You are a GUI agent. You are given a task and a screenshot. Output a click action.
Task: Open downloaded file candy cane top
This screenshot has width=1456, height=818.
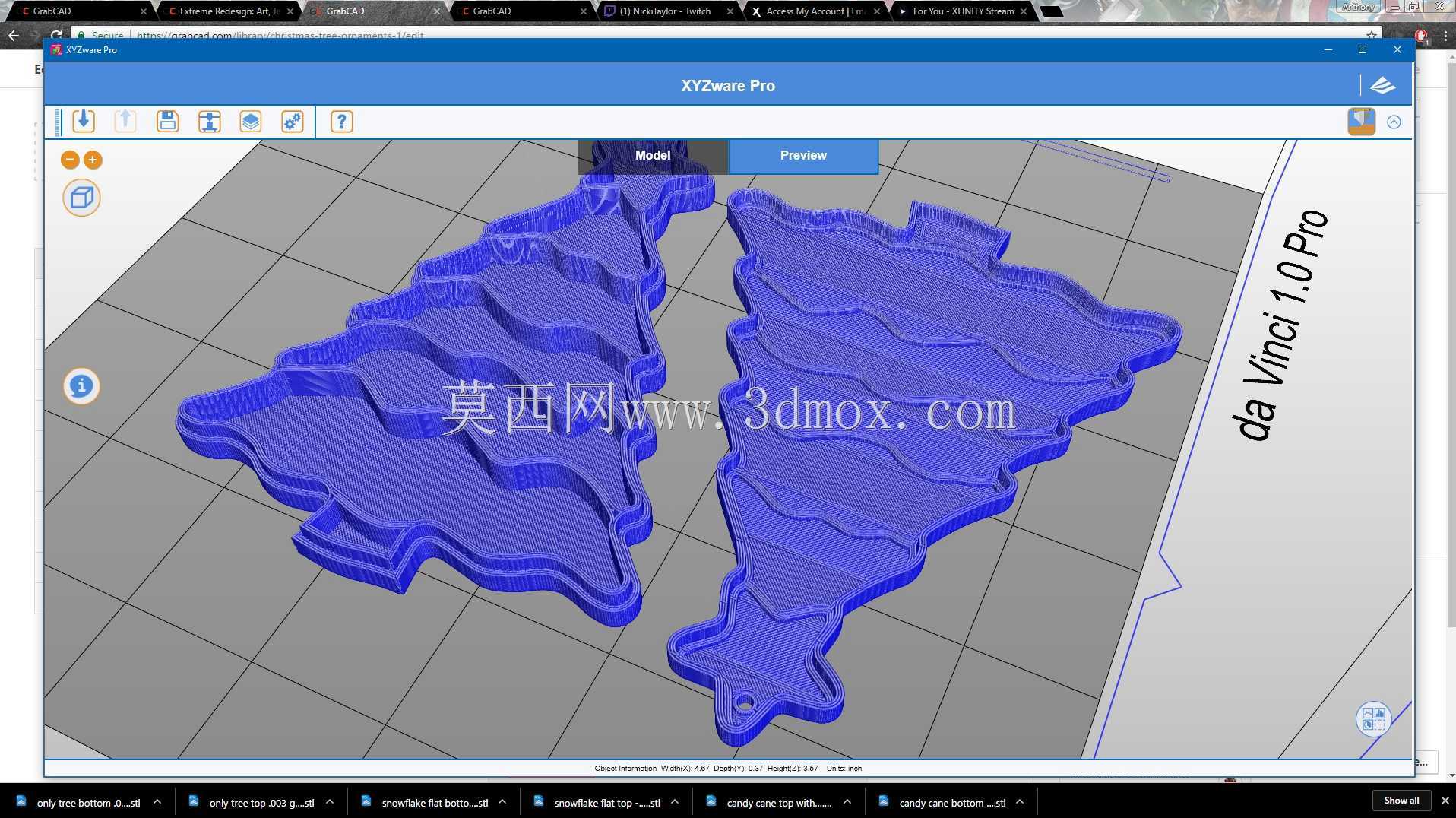point(779,803)
